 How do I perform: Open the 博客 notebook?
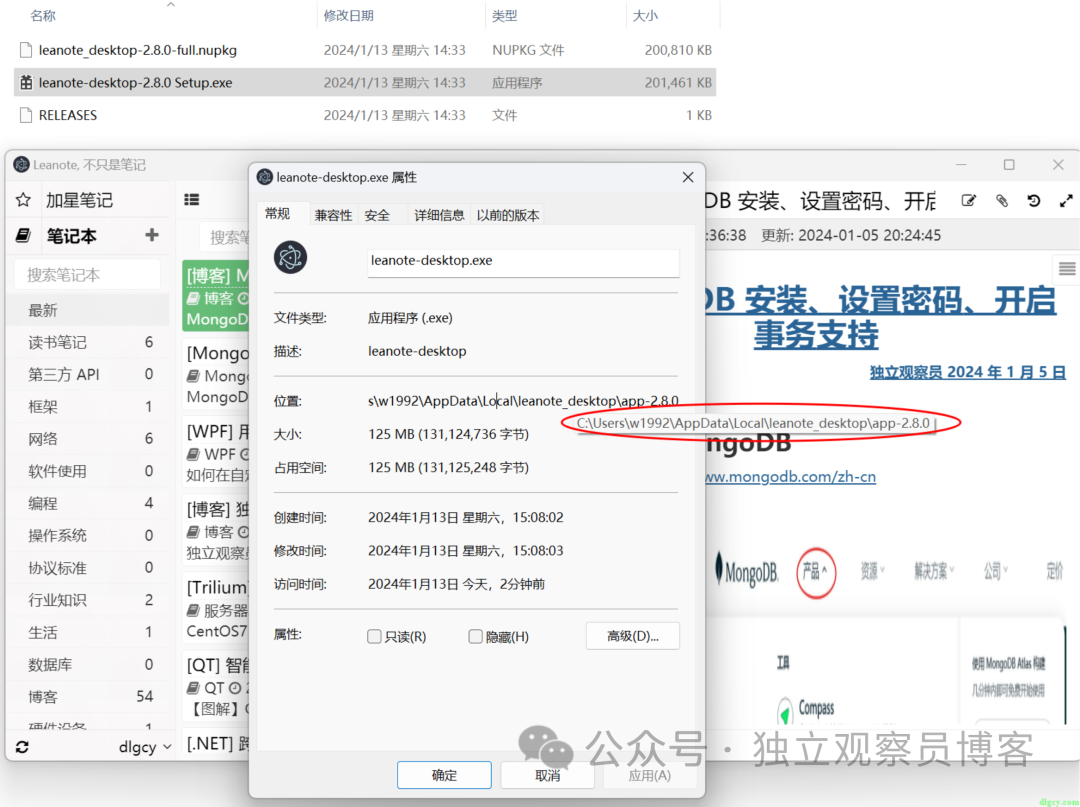(87, 697)
